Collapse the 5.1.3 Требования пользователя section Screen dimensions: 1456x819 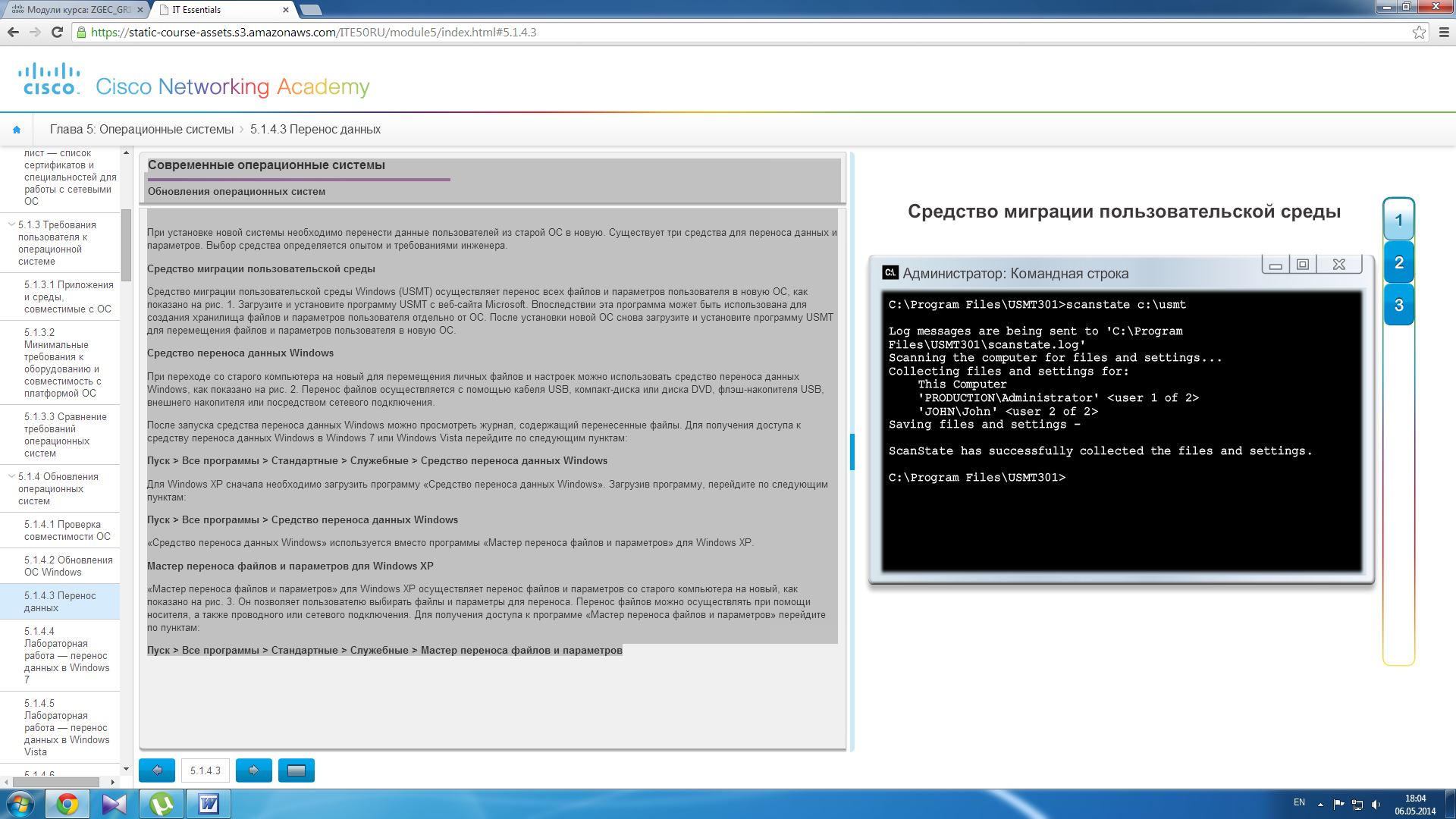[11, 224]
